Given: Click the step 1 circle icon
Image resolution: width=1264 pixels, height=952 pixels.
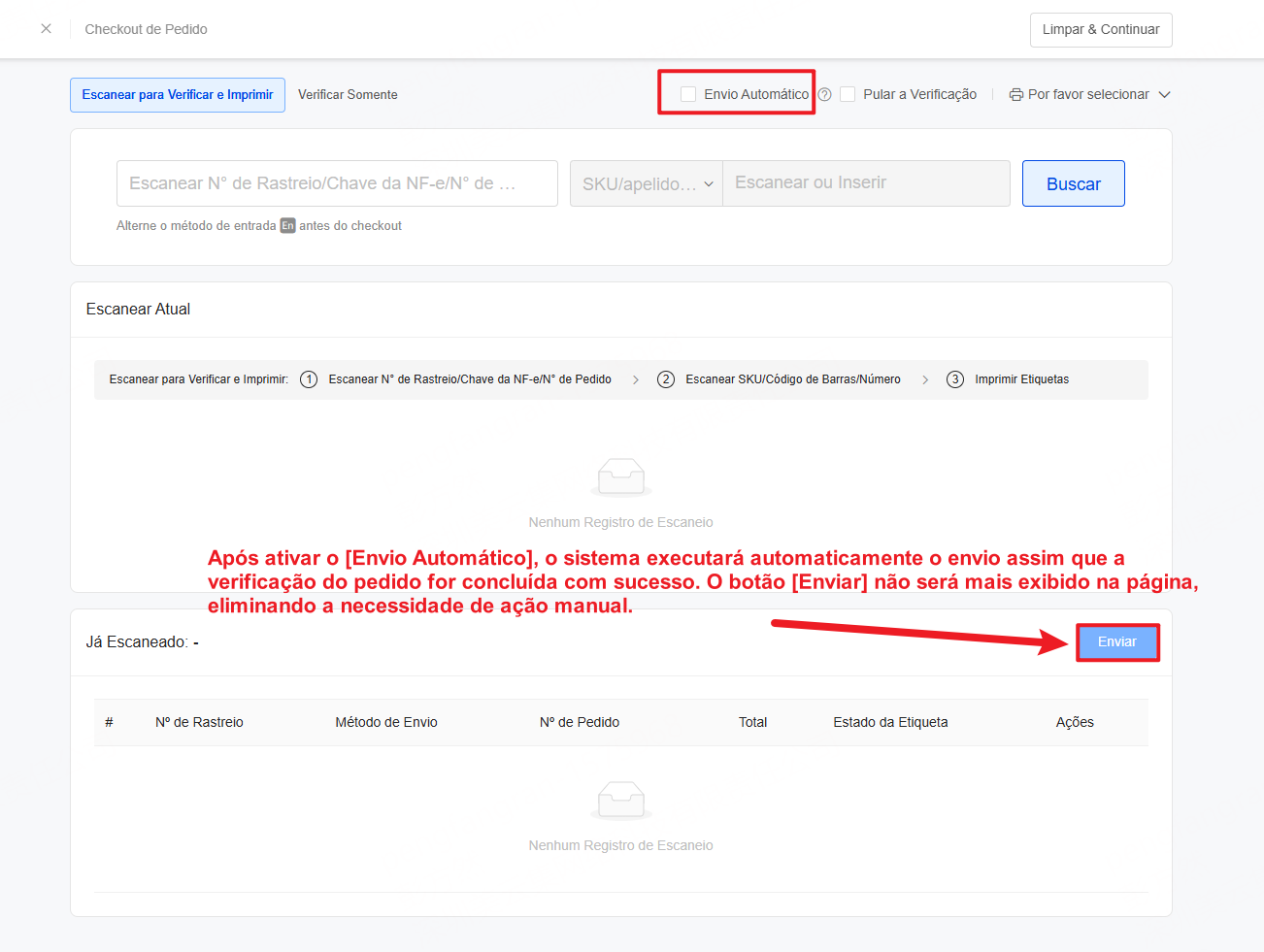Looking at the screenshot, I should pos(309,379).
